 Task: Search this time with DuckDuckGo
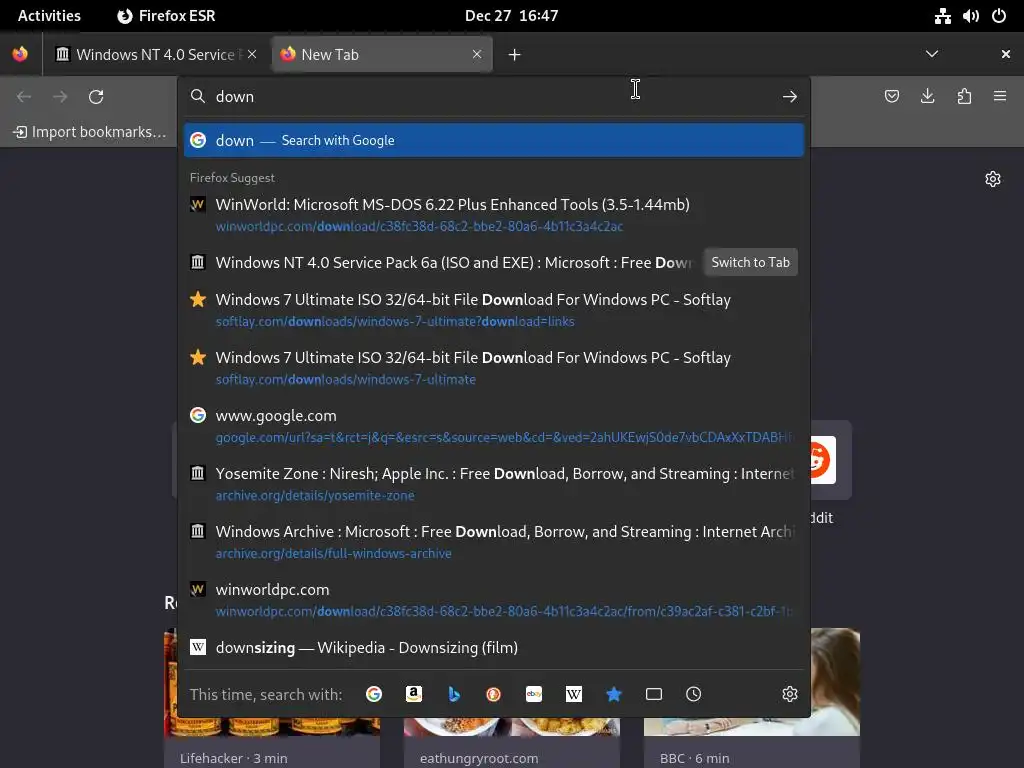[494, 694]
